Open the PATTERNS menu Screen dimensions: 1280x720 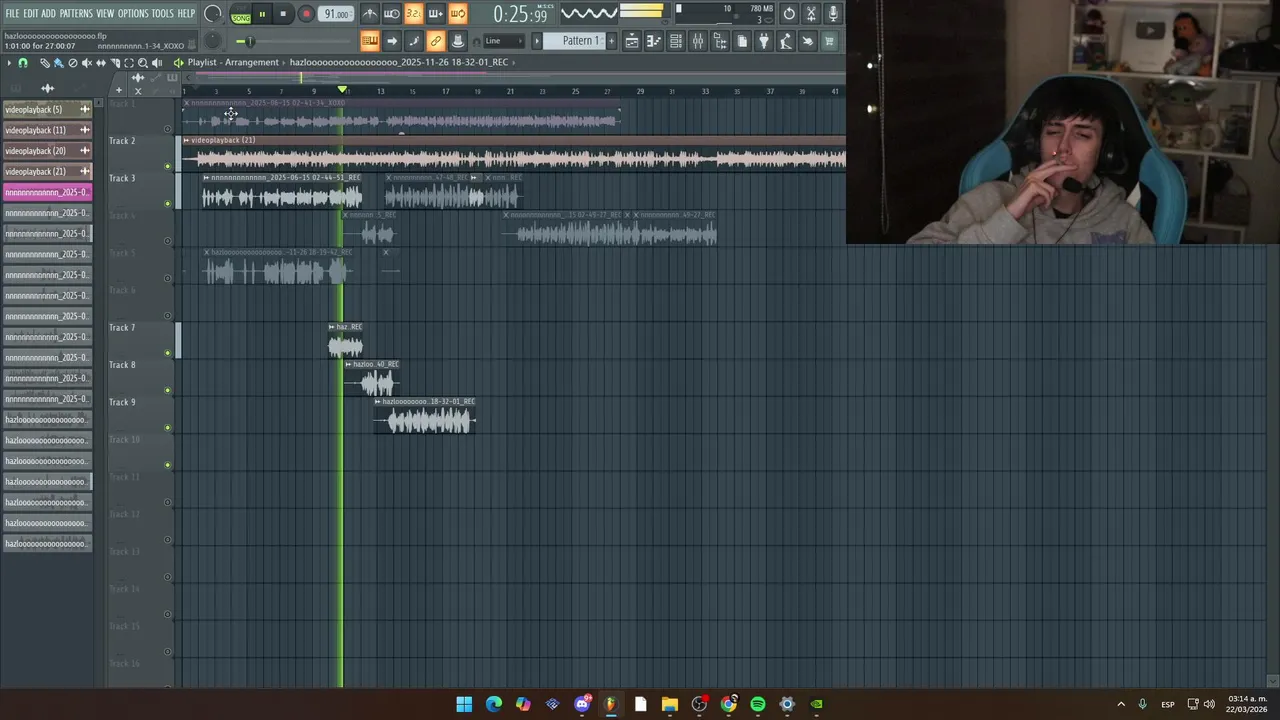(76, 13)
